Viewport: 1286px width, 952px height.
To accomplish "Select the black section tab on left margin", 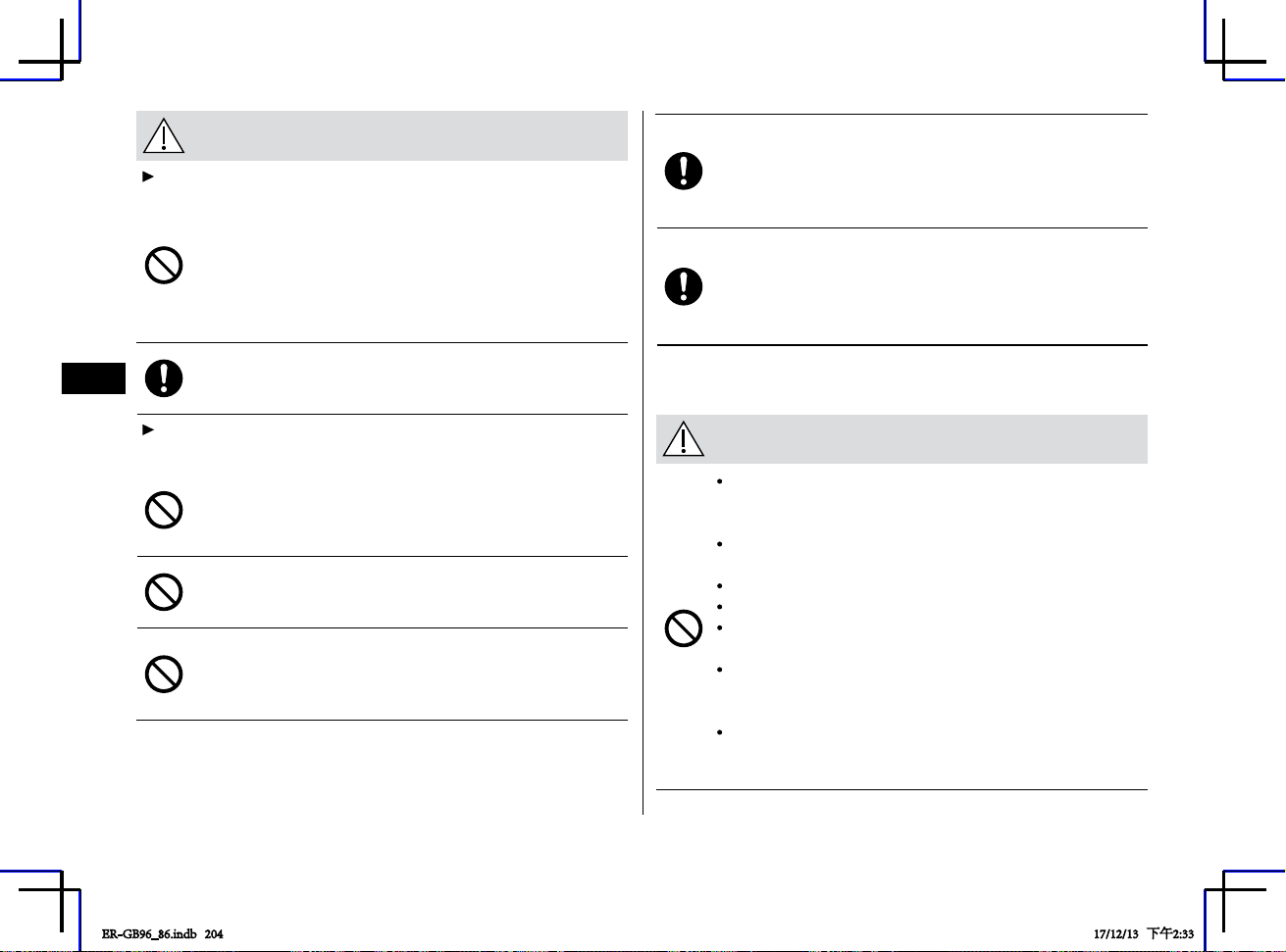I will click(94, 377).
